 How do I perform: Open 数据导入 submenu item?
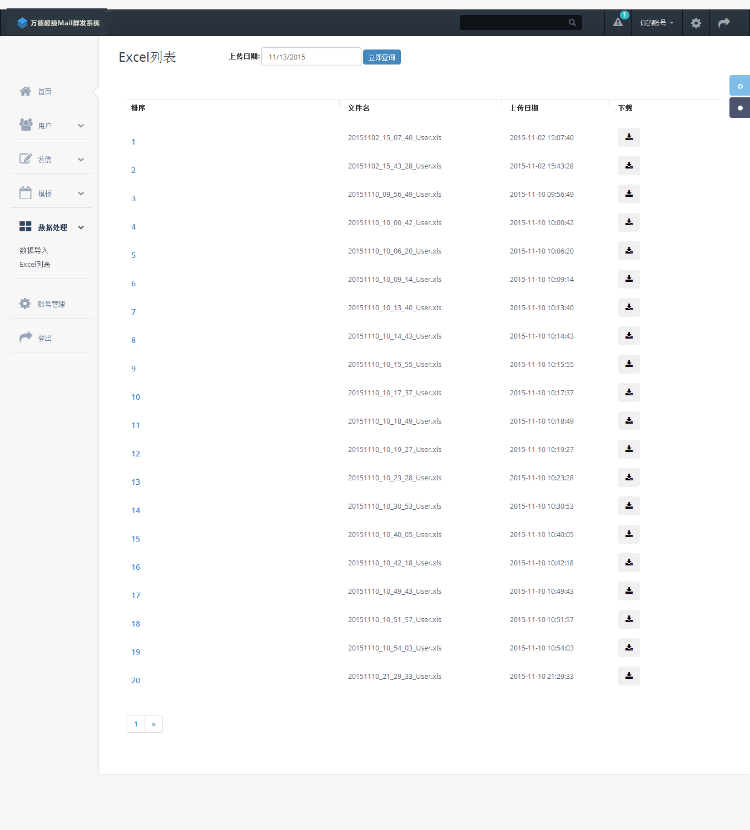34,250
